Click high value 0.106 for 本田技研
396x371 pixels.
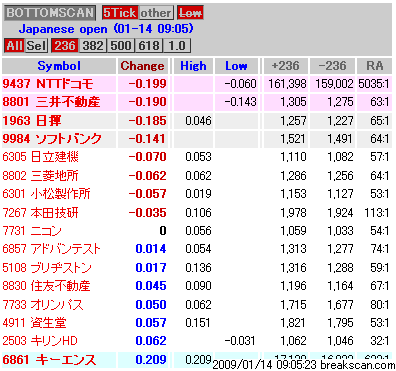pos(198,212)
